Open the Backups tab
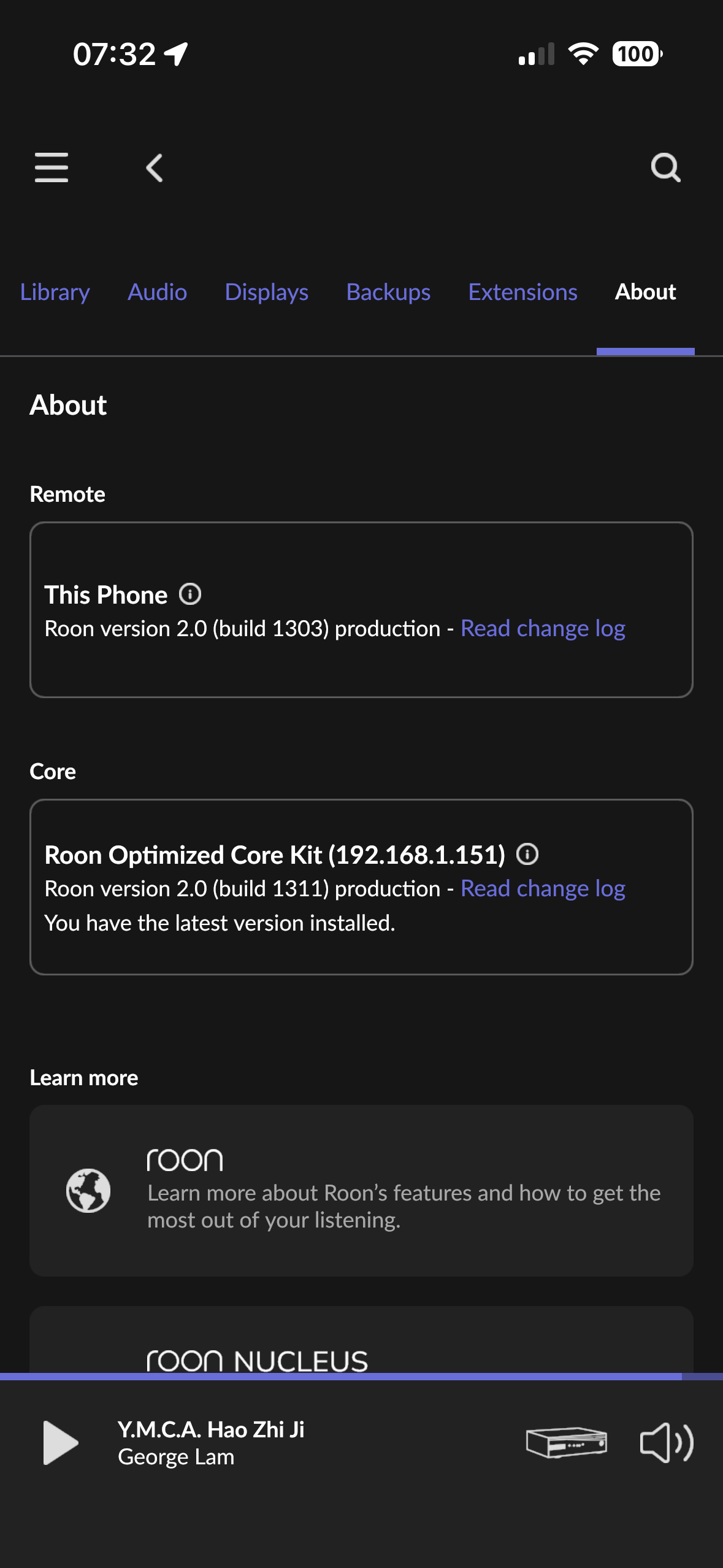This screenshot has height=1568, width=723. coord(388,292)
